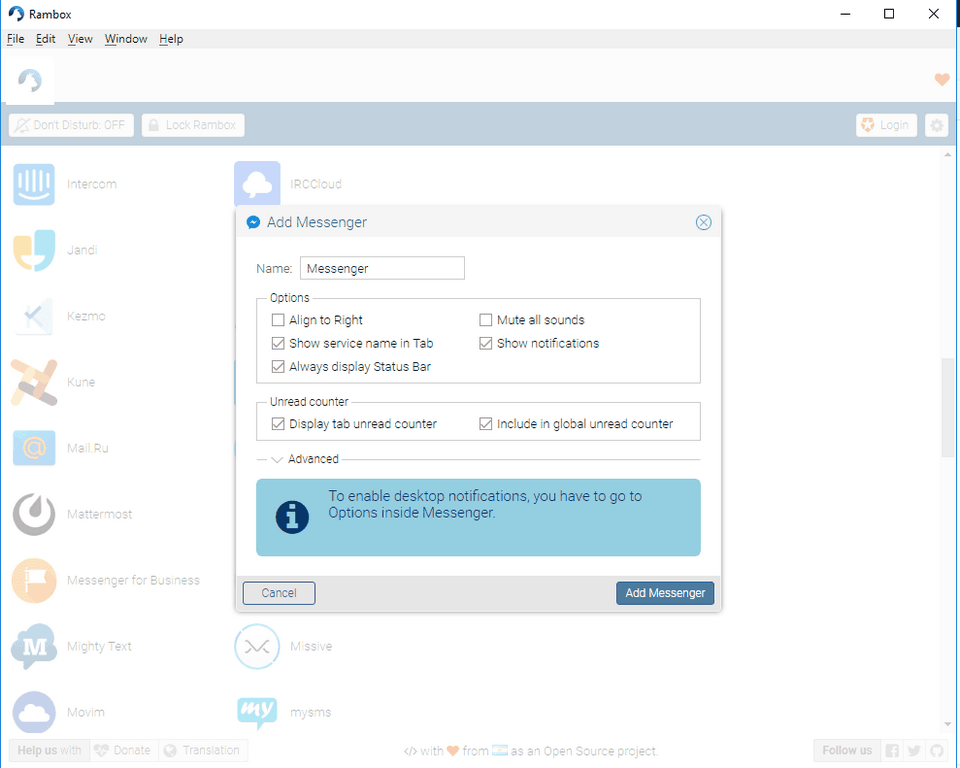Open the Edit menu
The image size is (960, 768).
[x=45, y=39]
